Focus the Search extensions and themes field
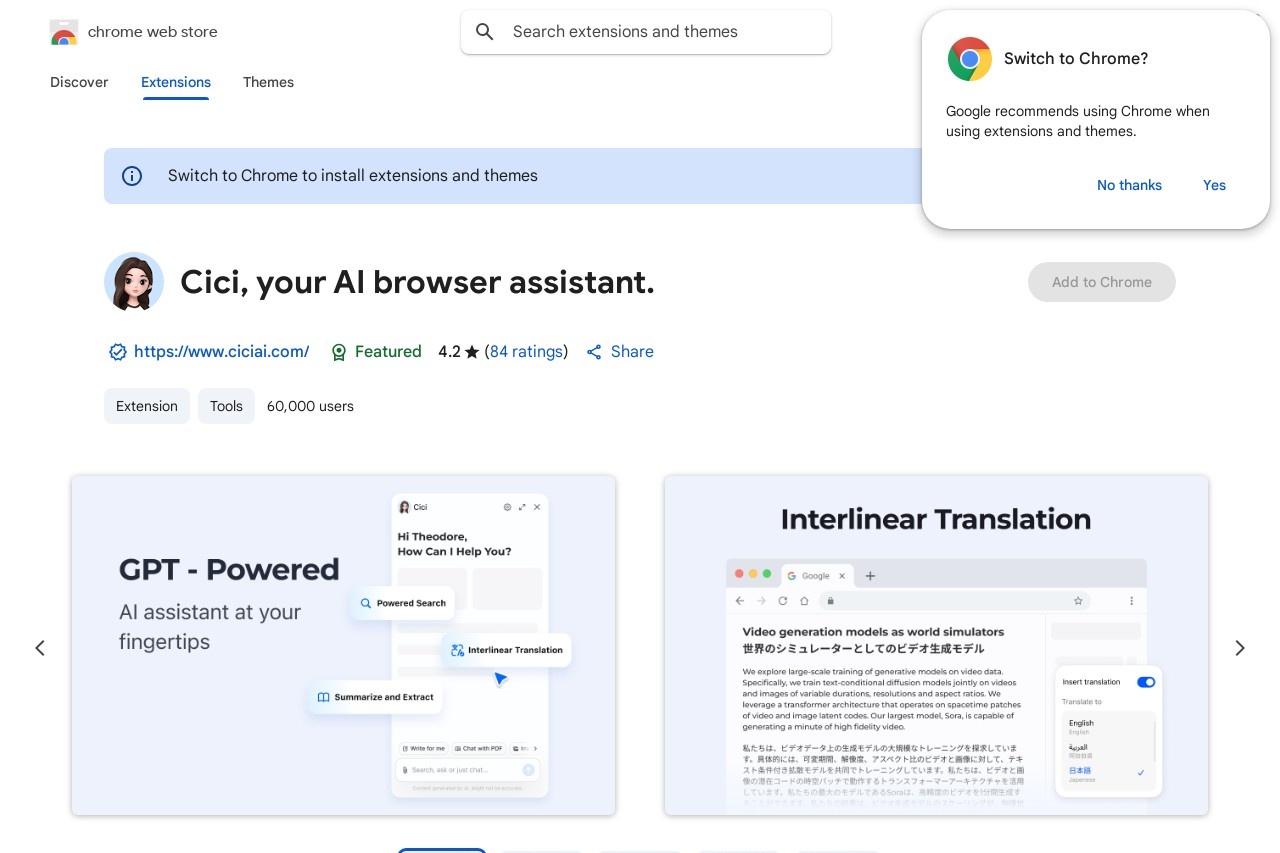The height and width of the screenshot is (853, 1280). coord(646,32)
